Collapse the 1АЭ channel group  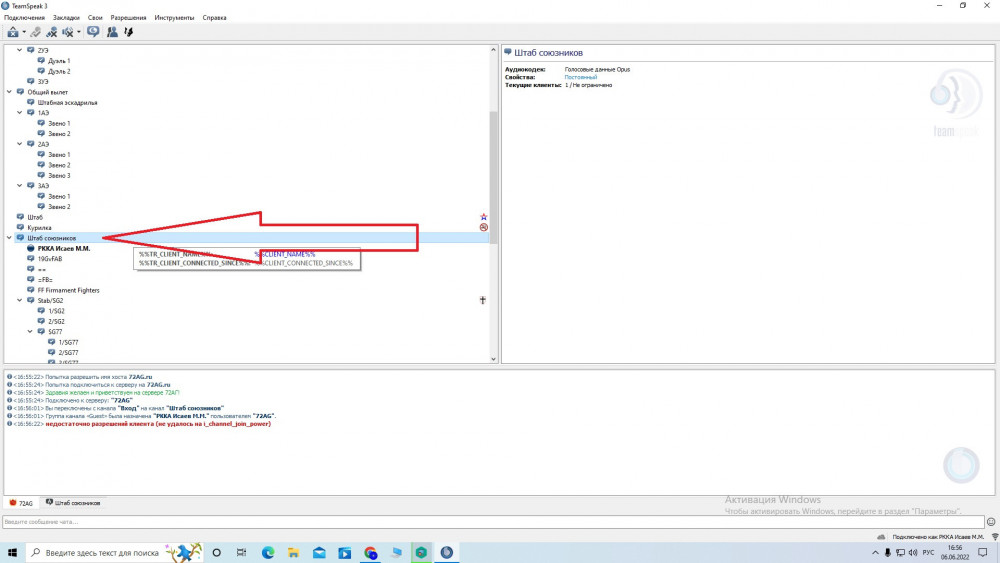(x=20, y=113)
